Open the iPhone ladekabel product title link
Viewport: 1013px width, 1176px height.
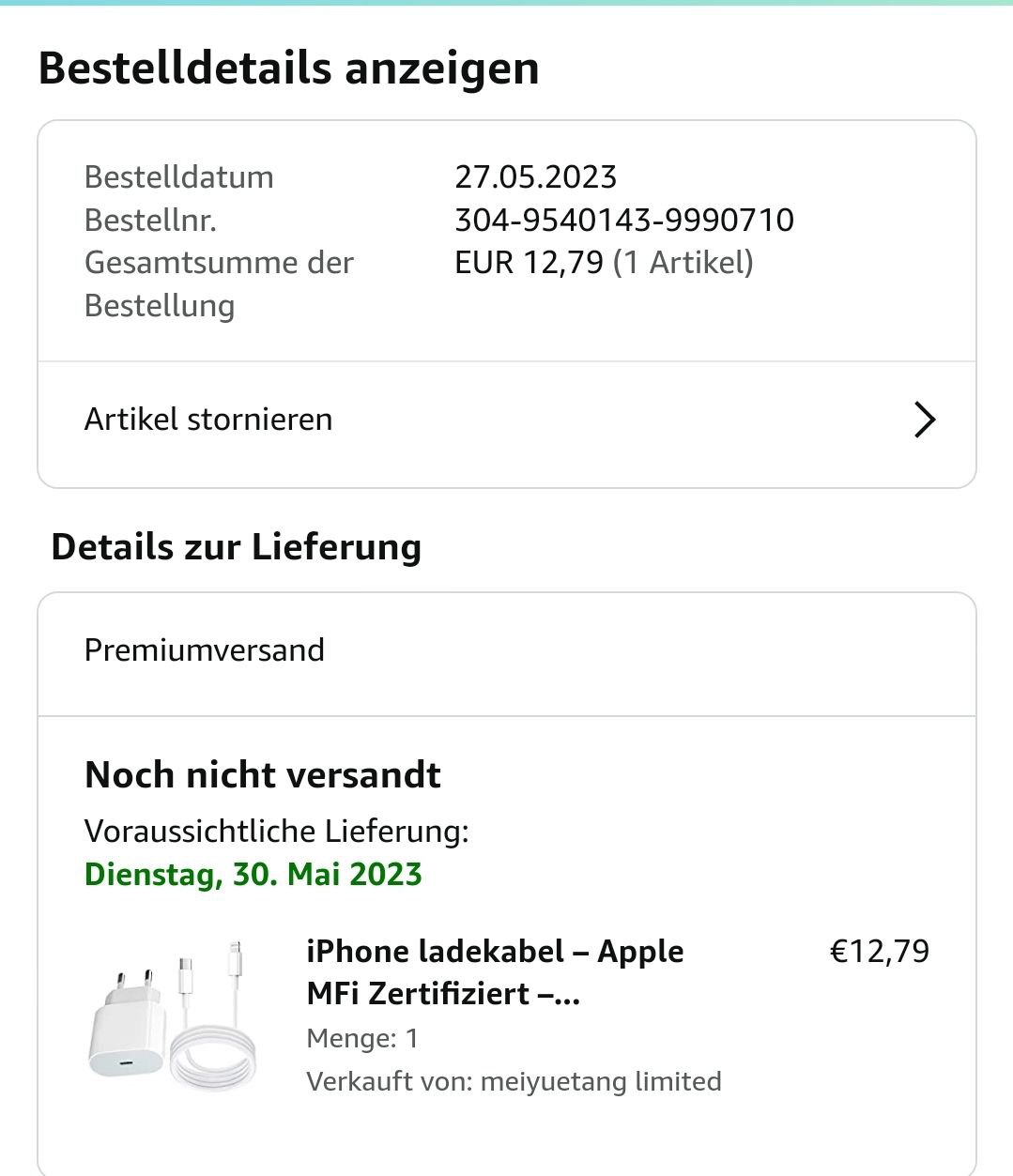click(495, 971)
